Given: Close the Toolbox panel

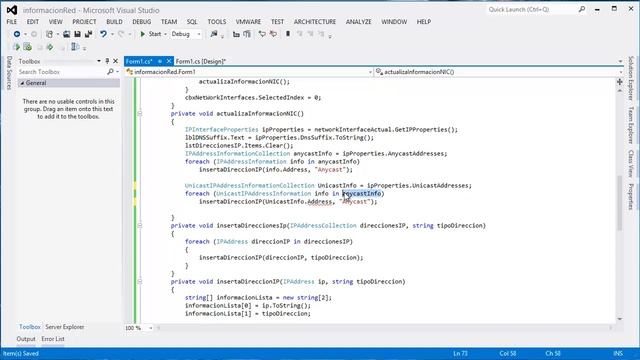Looking at the screenshot, I should tap(116, 61).
